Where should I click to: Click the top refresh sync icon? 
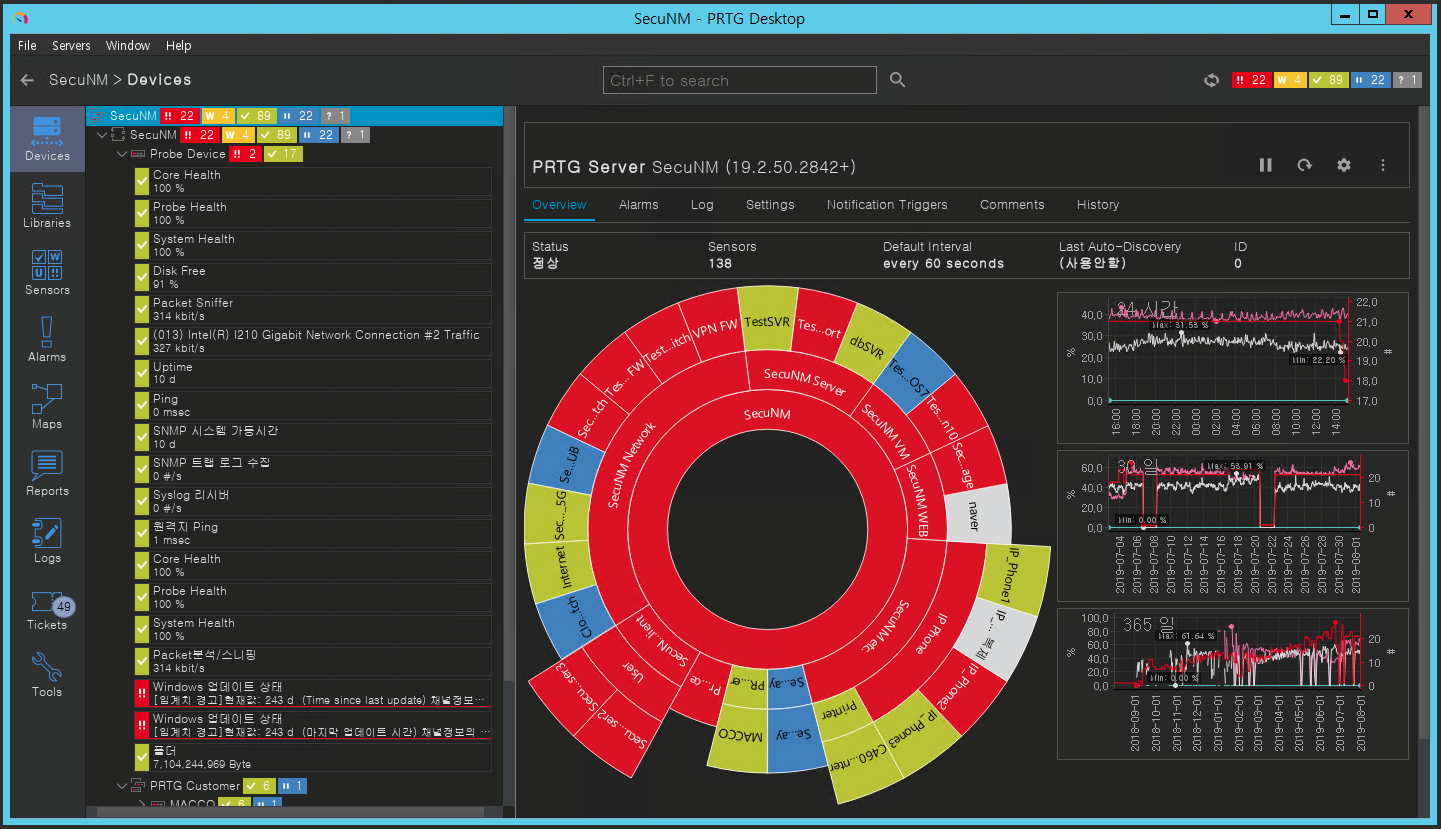[1211, 80]
